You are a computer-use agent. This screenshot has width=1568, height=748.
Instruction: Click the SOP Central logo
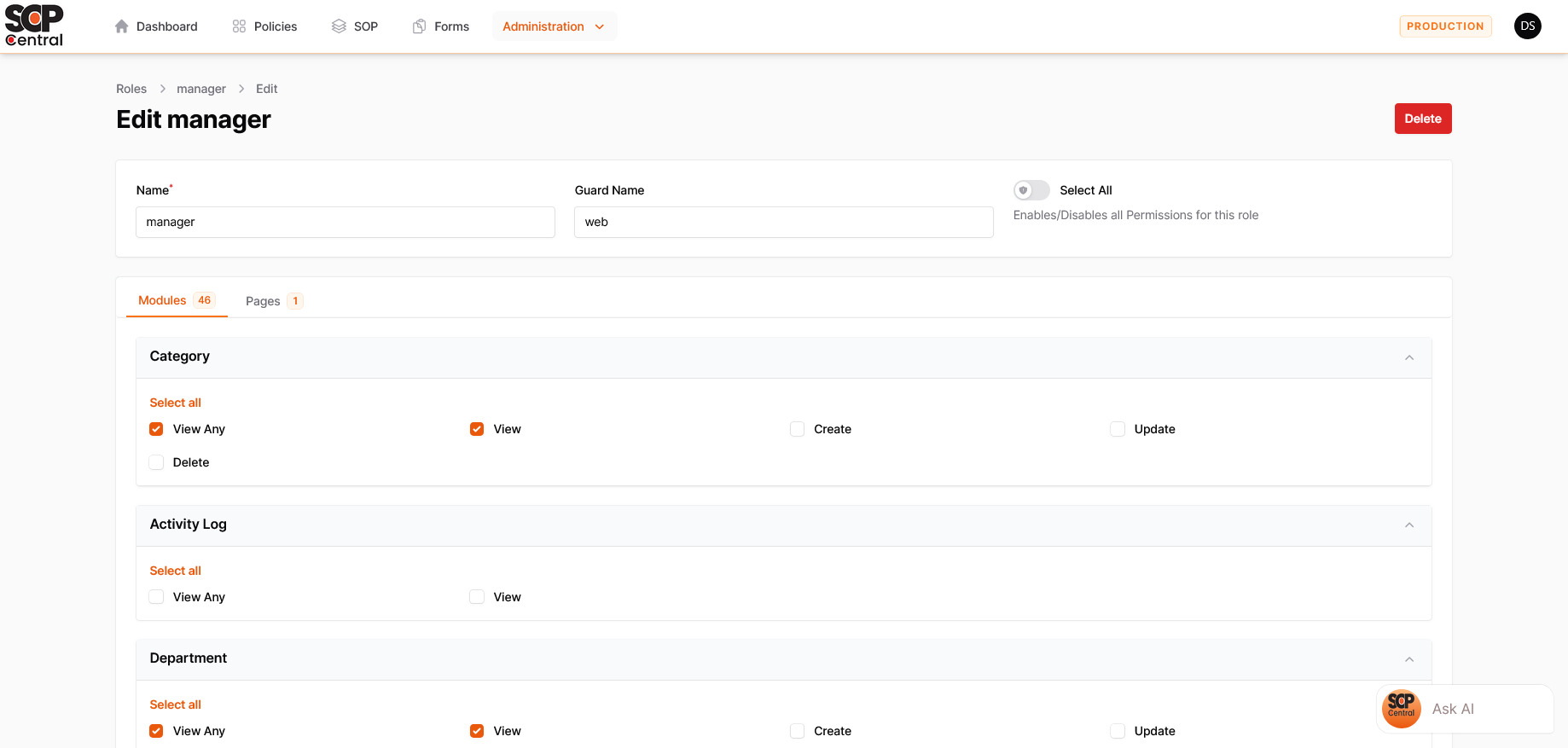(34, 26)
